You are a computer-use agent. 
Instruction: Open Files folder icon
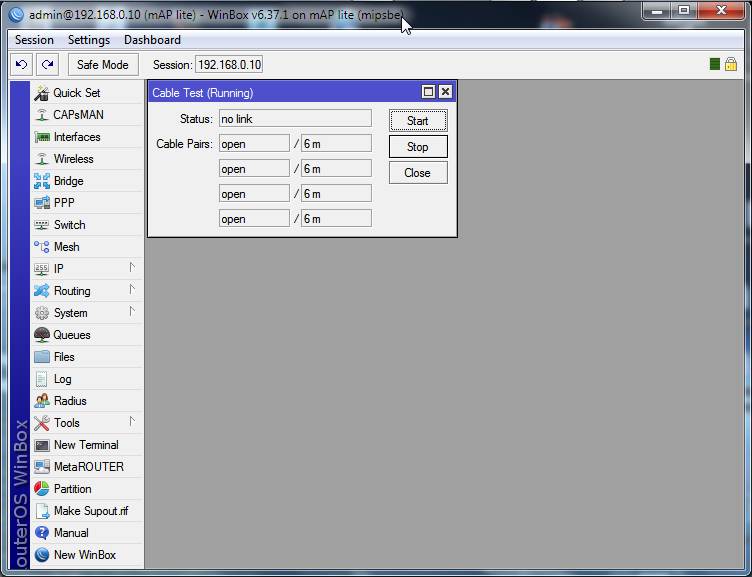(42, 357)
